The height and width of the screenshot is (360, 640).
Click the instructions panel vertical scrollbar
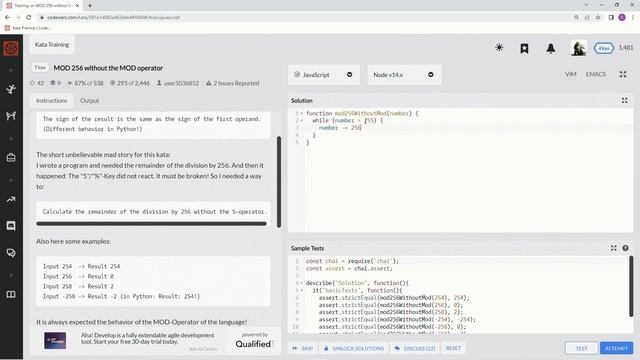click(279, 182)
